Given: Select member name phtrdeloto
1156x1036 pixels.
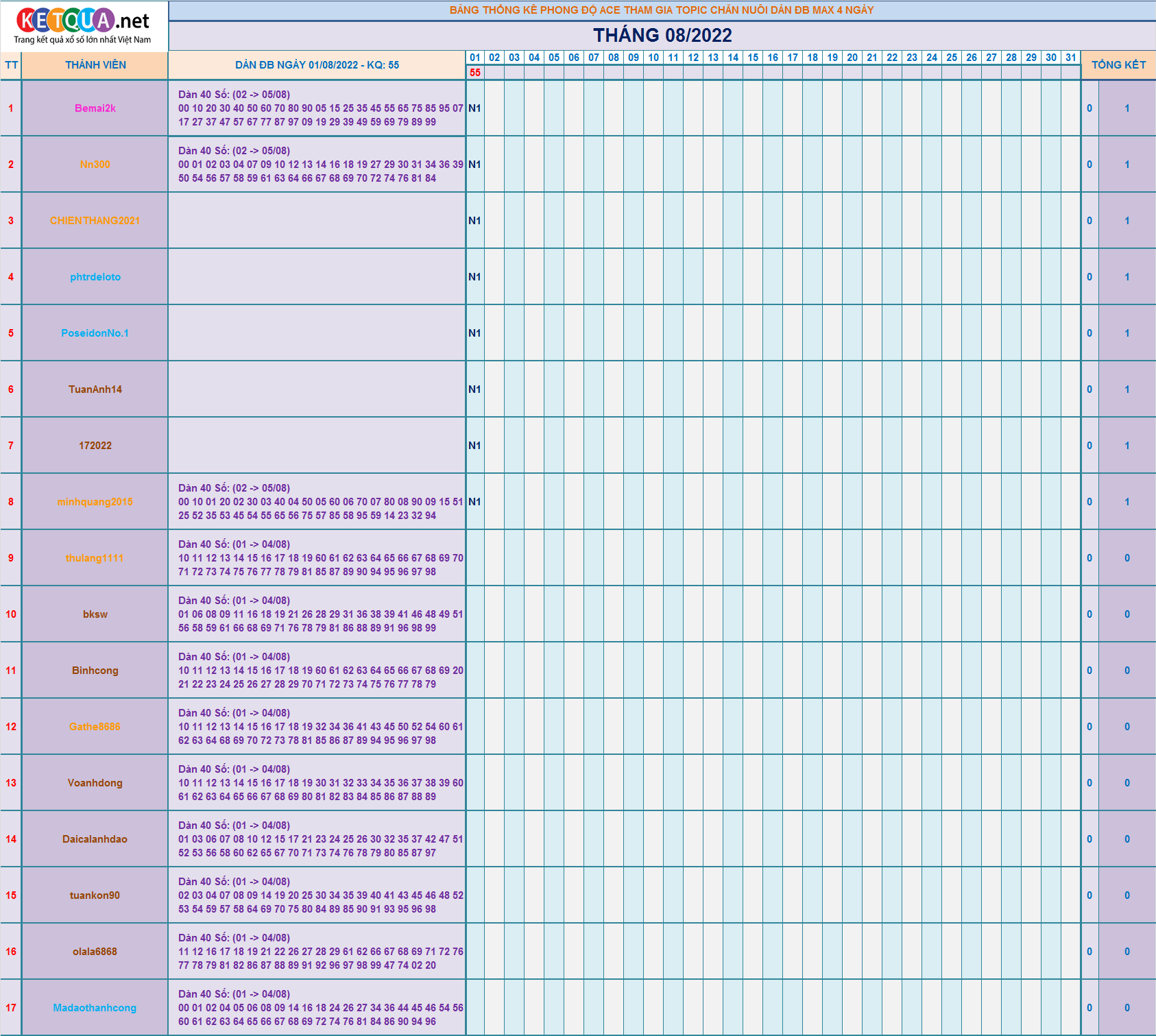Looking at the screenshot, I should pyautogui.click(x=95, y=277).
